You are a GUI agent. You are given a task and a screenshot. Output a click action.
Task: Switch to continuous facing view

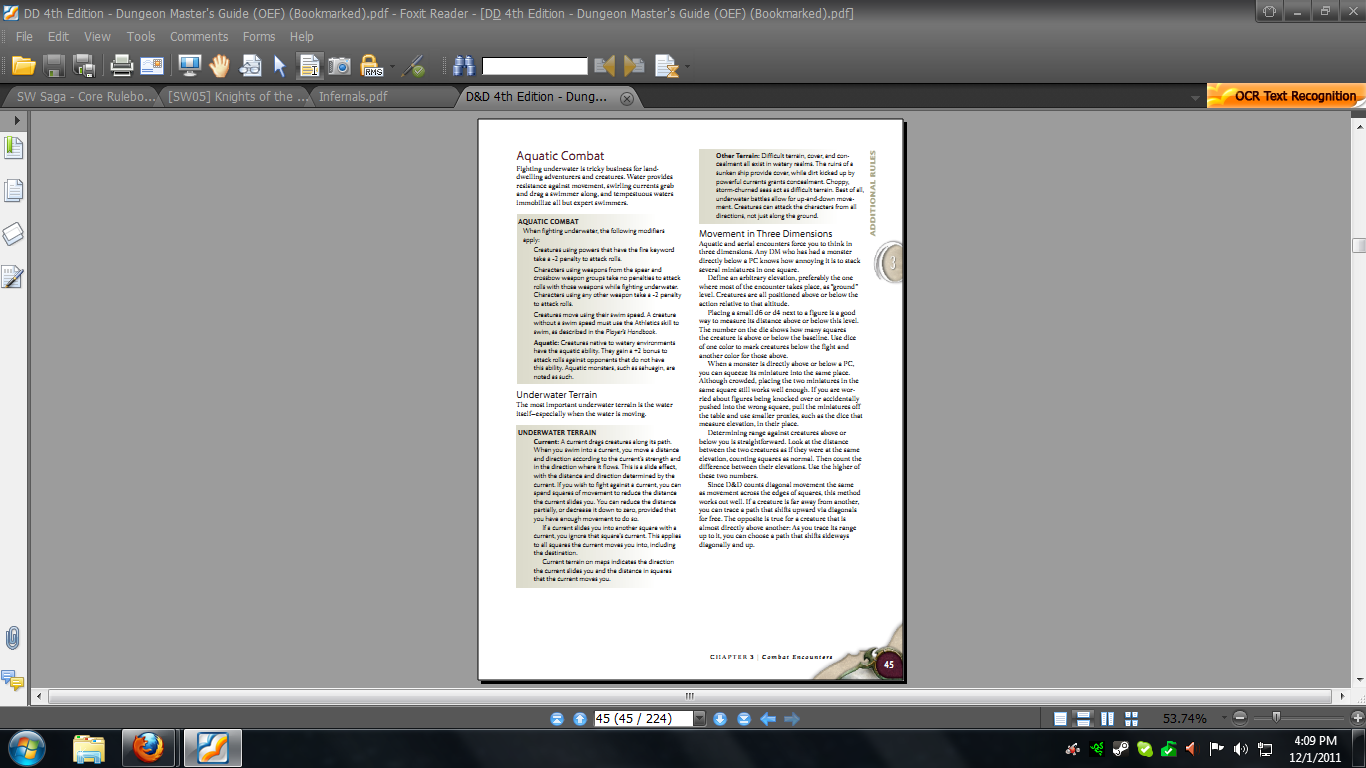pos(1132,718)
